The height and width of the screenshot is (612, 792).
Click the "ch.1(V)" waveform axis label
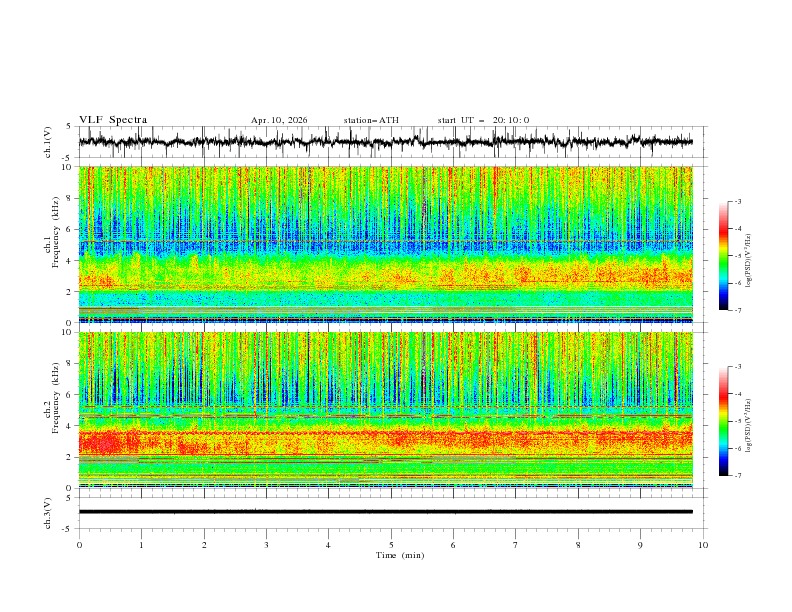click(x=48, y=142)
